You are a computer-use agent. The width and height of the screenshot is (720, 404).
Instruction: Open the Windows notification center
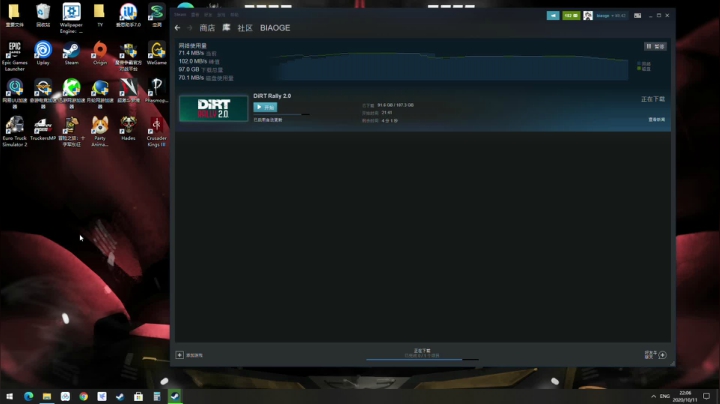pyautogui.click(x=707, y=396)
